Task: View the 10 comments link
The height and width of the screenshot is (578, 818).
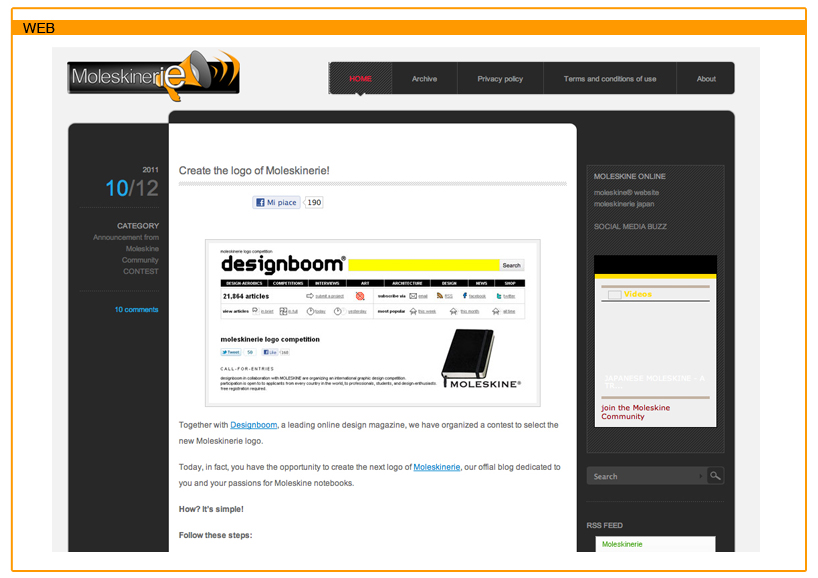Action: 136,310
